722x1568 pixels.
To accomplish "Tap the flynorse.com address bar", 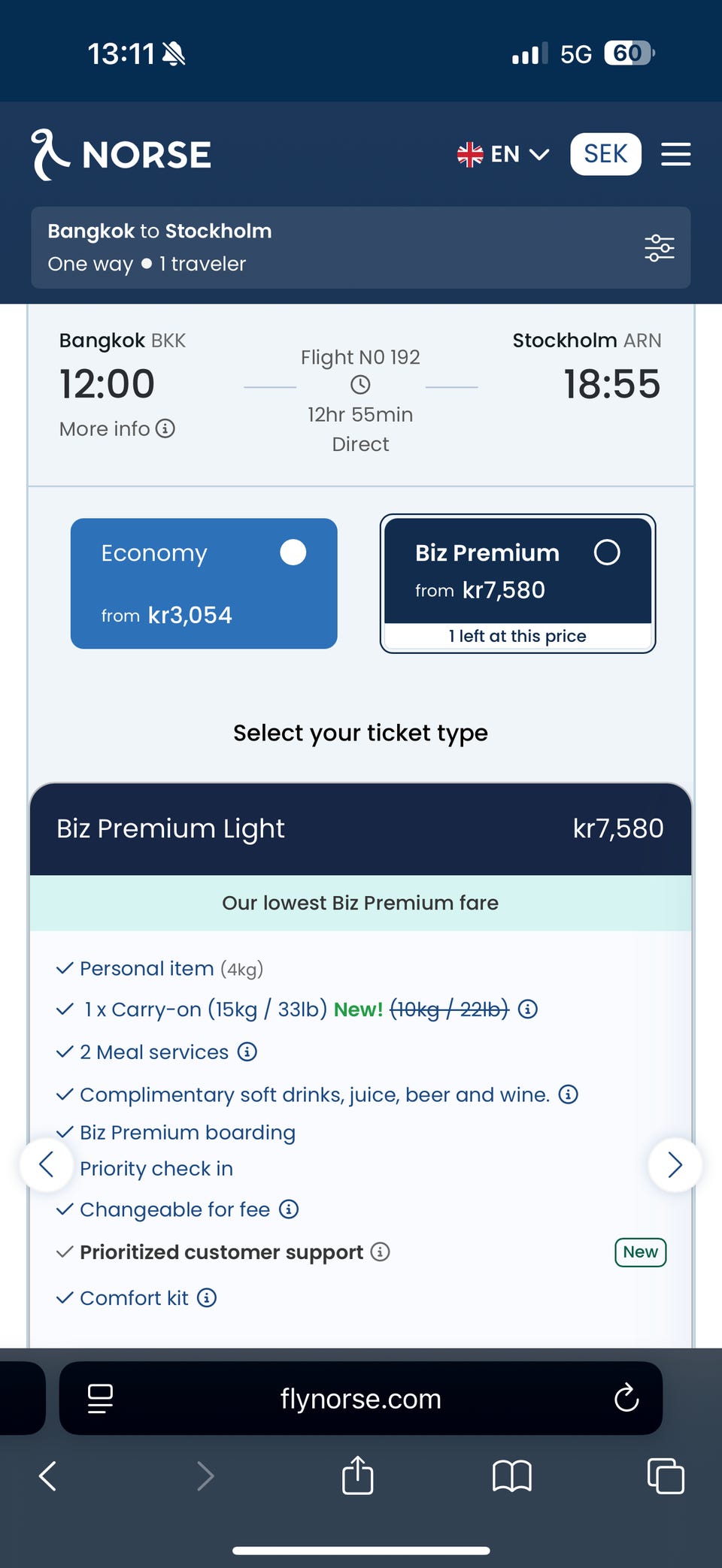I will click(x=360, y=1398).
